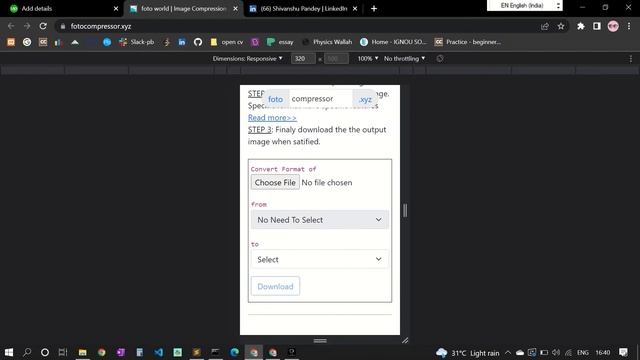
Task: Open OneNote from taskbar
Action: [x=120, y=352]
